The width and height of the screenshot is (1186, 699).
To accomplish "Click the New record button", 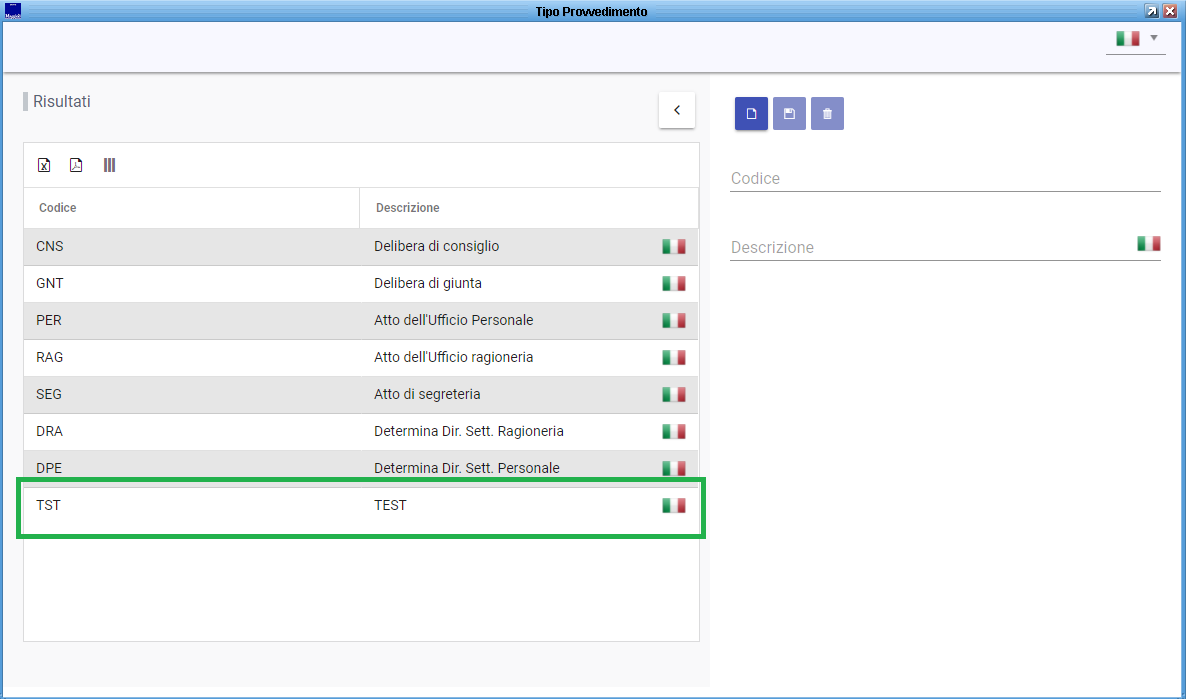I will (751, 113).
